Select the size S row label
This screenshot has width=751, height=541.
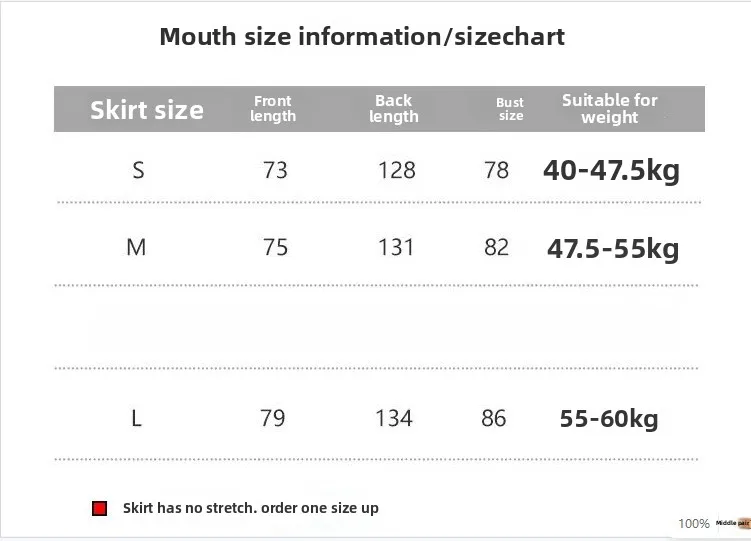click(138, 170)
